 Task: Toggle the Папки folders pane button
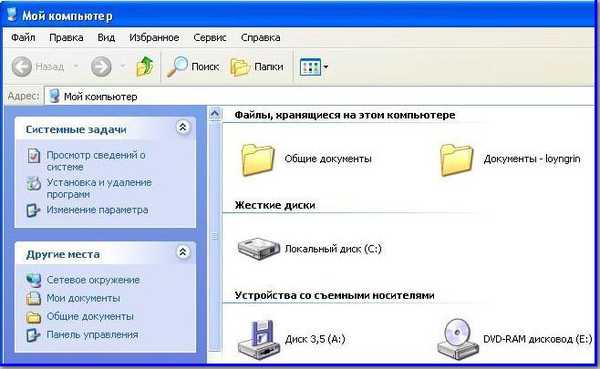[257, 67]
